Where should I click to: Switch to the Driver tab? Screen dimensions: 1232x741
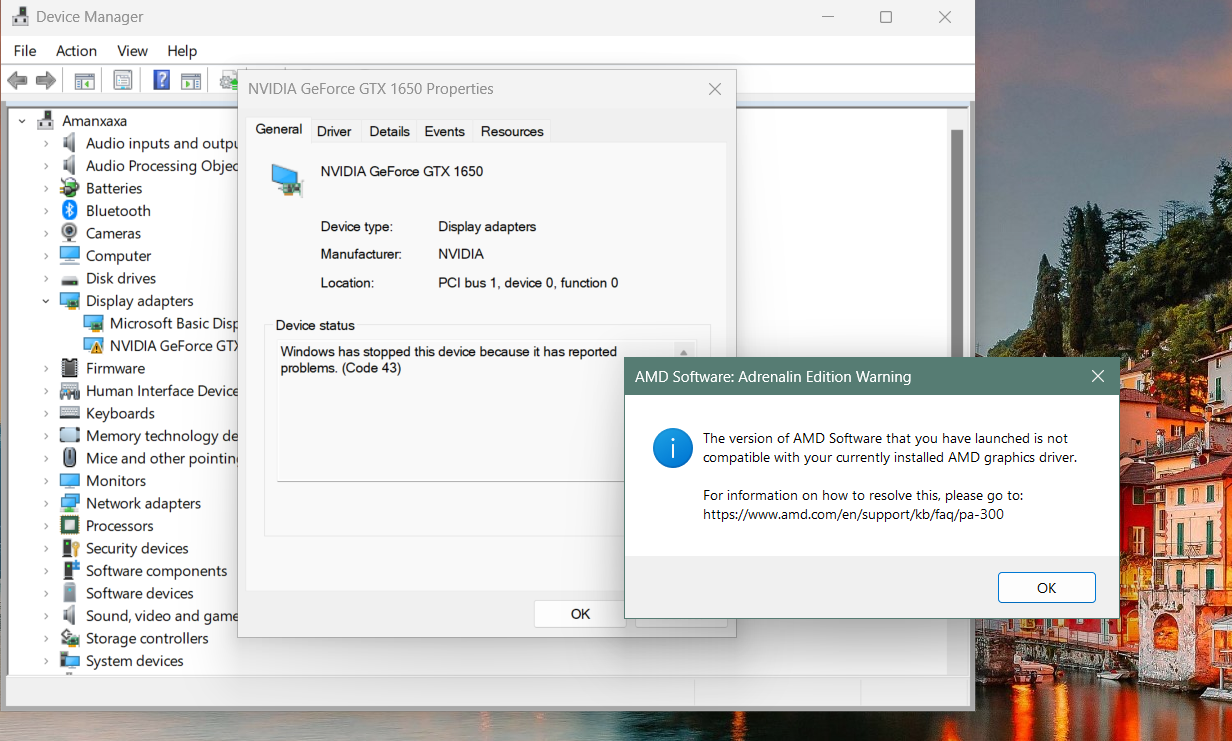334,130
